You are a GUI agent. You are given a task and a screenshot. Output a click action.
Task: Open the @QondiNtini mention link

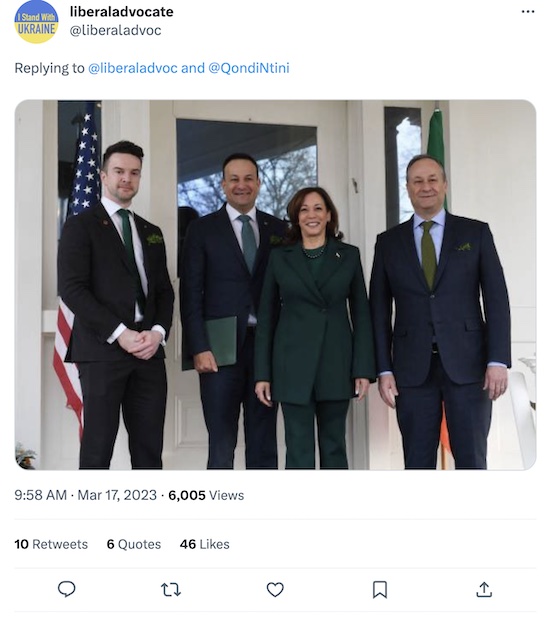(x=249, y=68)
